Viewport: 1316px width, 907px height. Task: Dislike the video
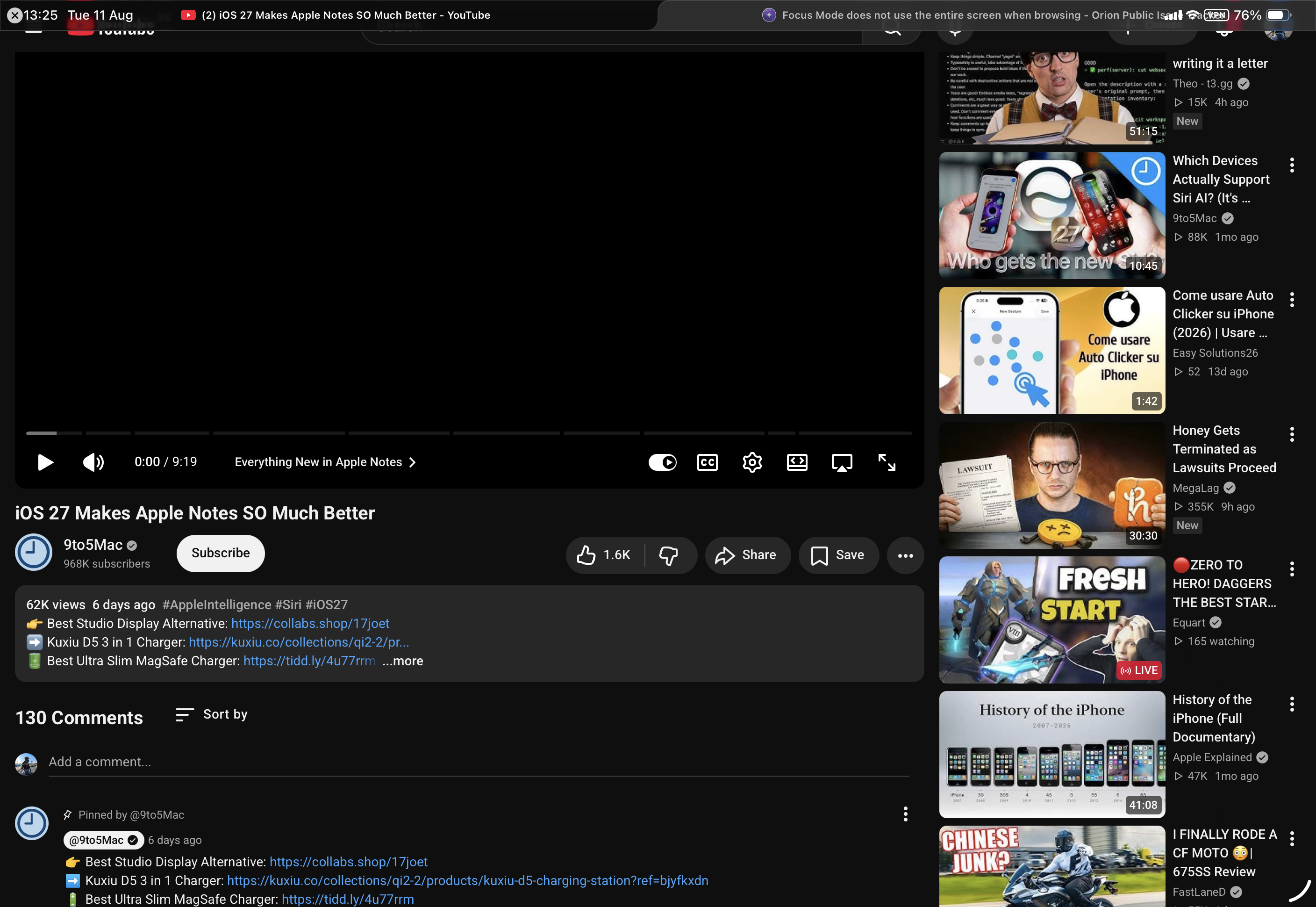click(x=669, y=554)
